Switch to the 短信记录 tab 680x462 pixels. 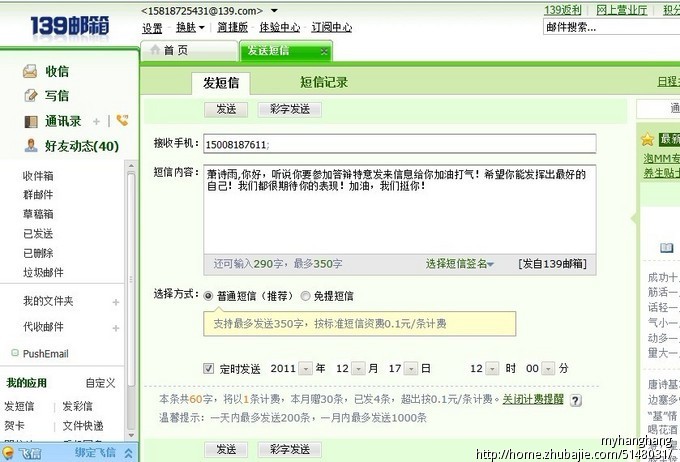(324, 82)
